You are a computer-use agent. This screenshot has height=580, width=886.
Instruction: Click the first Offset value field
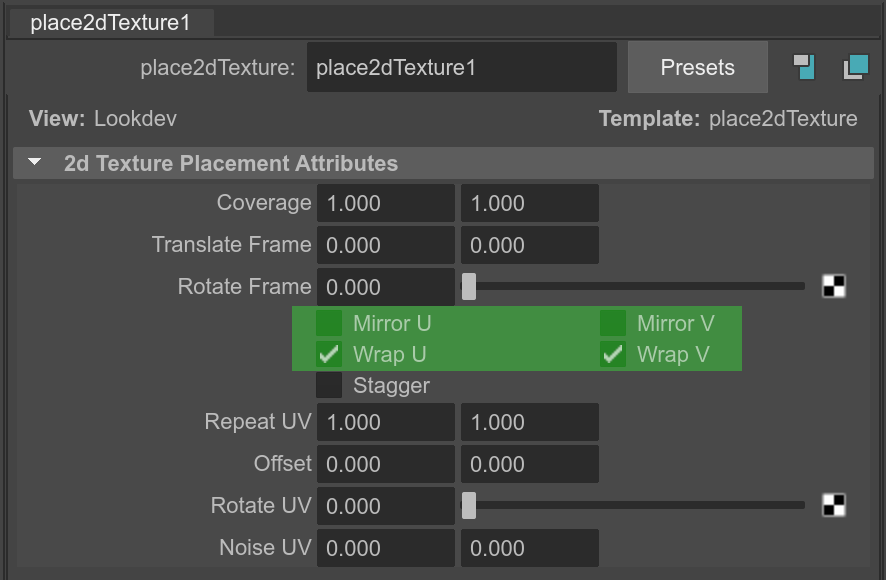(386, 464)
